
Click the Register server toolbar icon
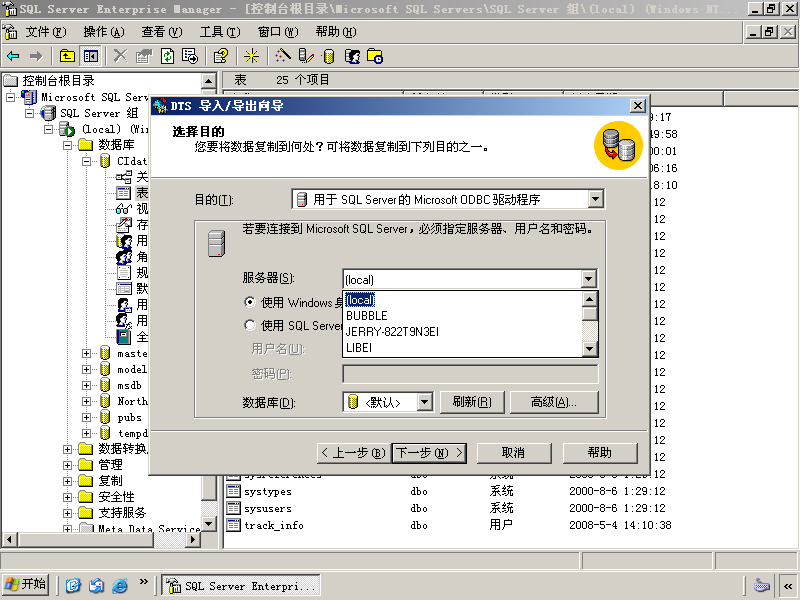click(x=306, y=56)
